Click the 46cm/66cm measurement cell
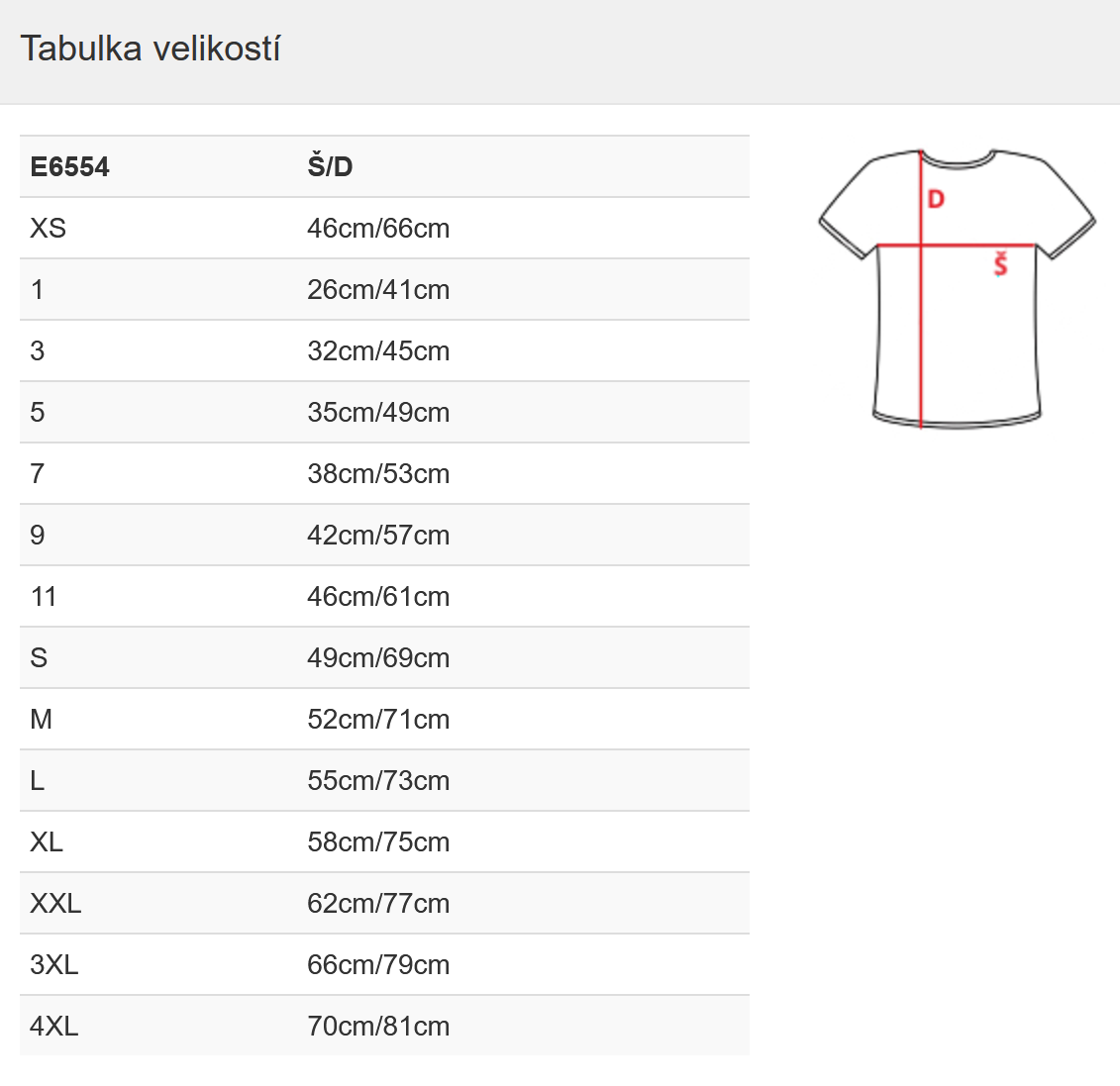1120x1086 pixels. coord(378,229)
